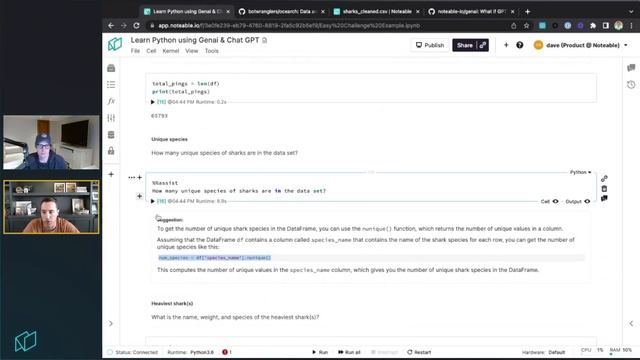Open browser extensions puzzle icon
Viewport: 640px width, 360px height.
point(593,26)
